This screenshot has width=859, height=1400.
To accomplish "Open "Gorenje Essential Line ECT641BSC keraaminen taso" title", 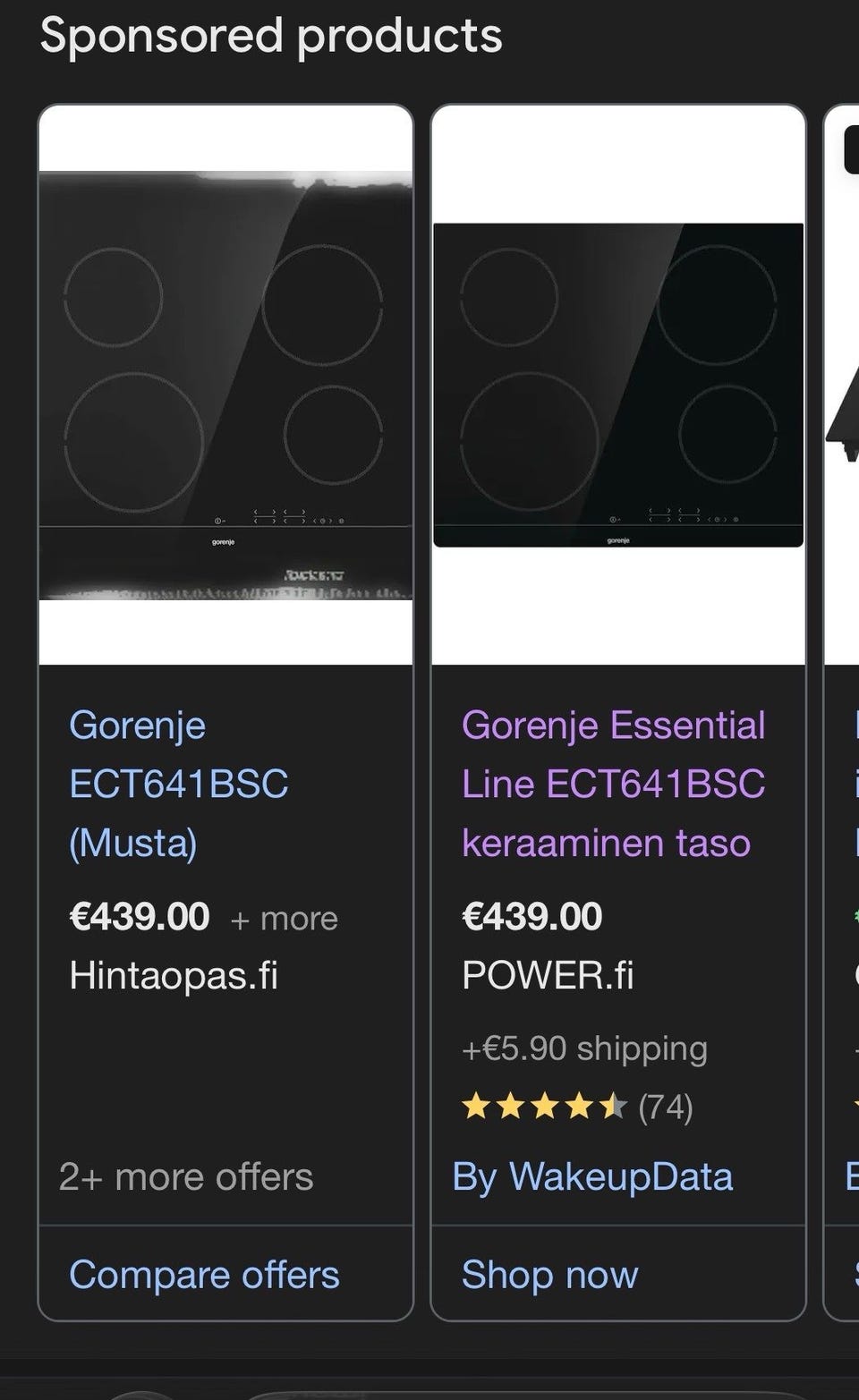I will (613, 784).
